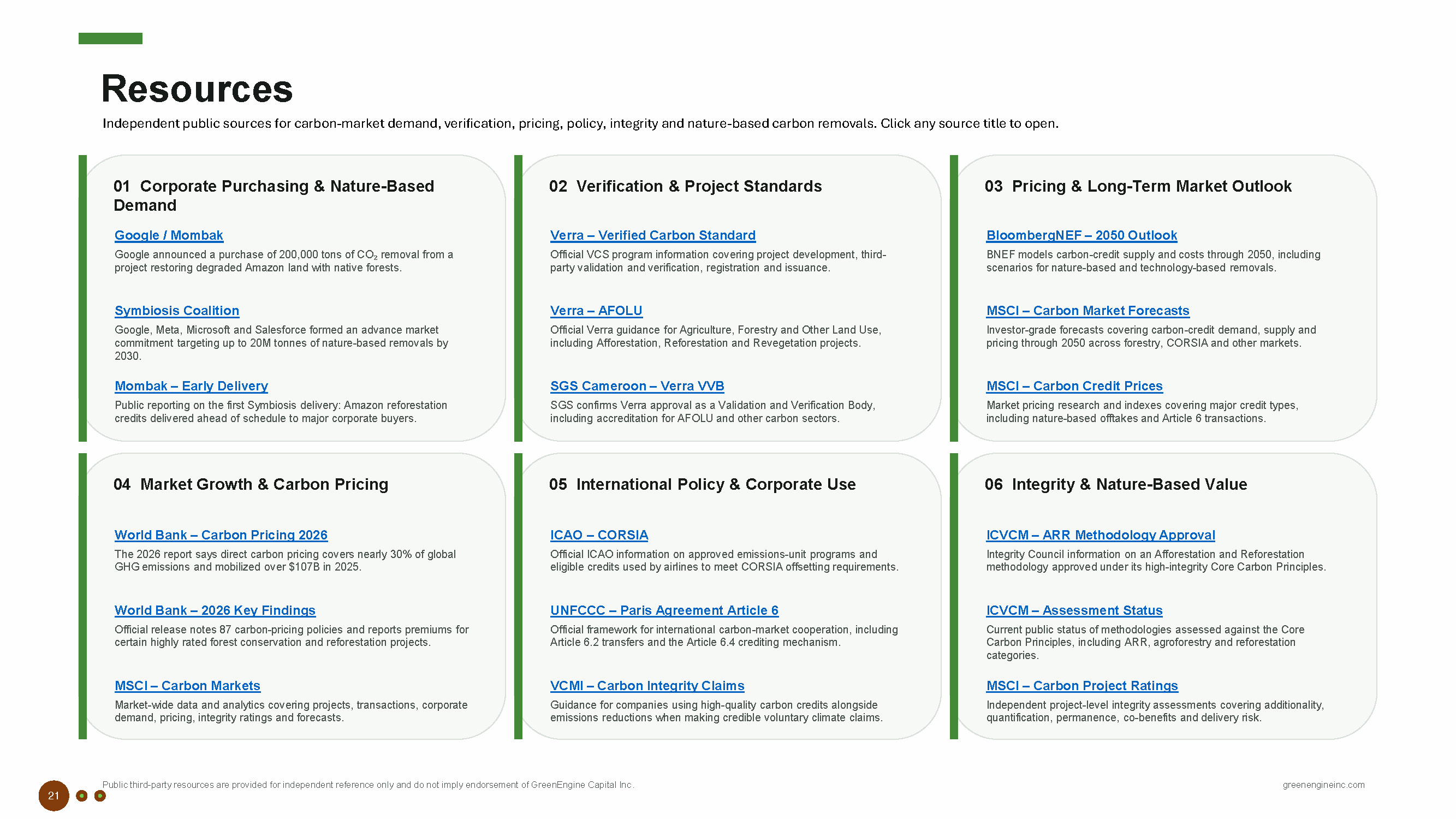Follow MSCI – Carbon Market Forecasts link

(x=1087, y=310)
